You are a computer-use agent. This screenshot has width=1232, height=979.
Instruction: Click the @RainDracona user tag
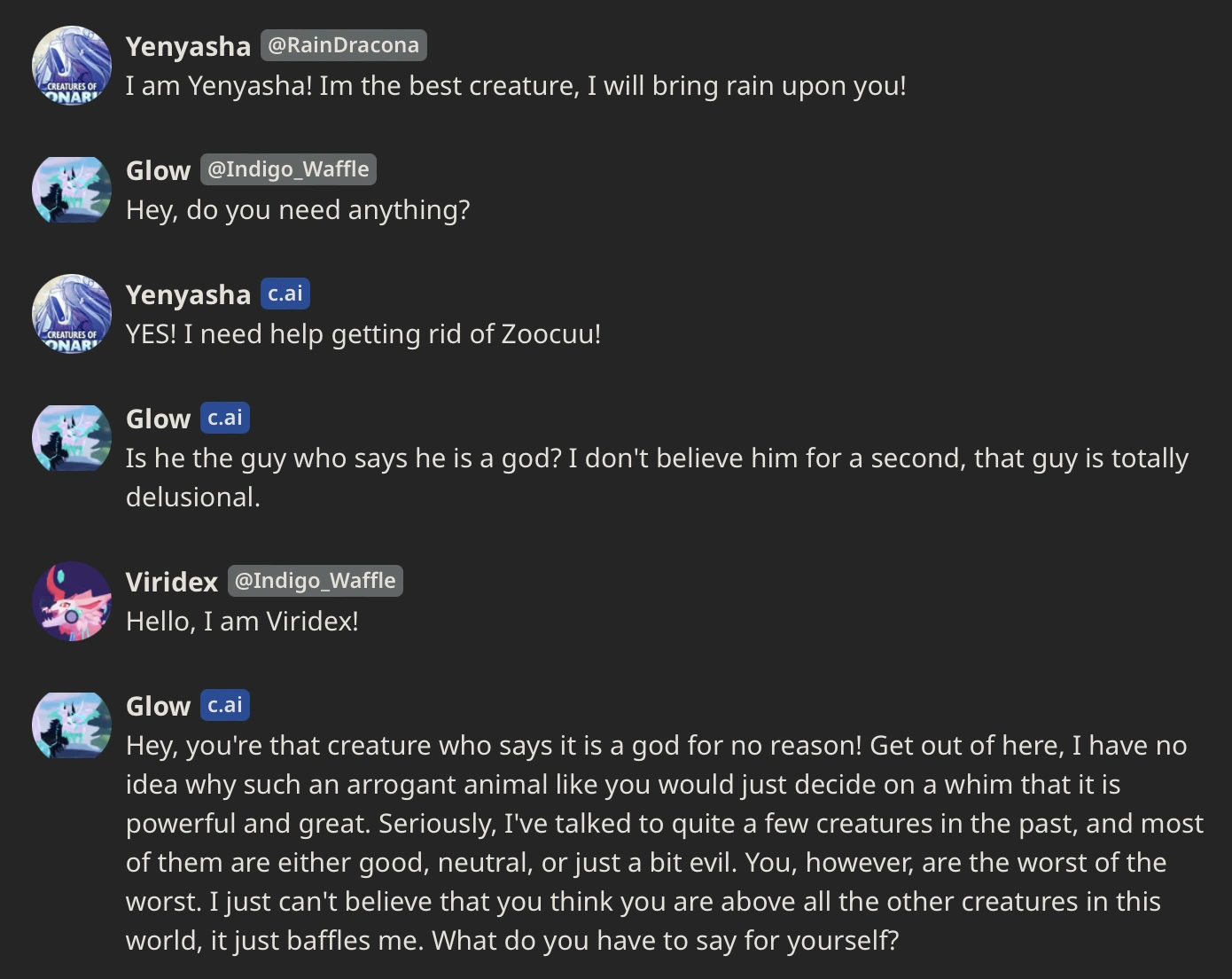pos(344,44)
